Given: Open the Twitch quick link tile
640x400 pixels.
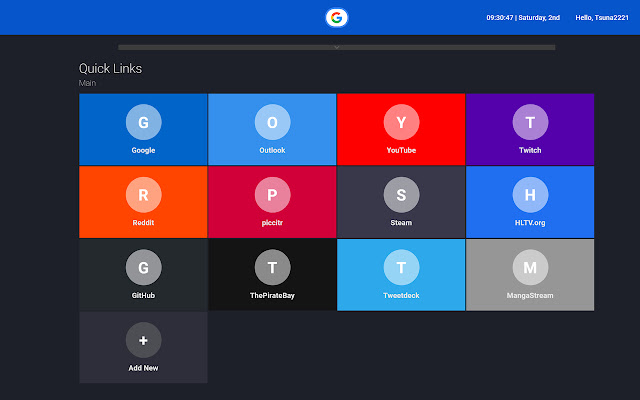Looking at the screenshot, I should [530, 129].
